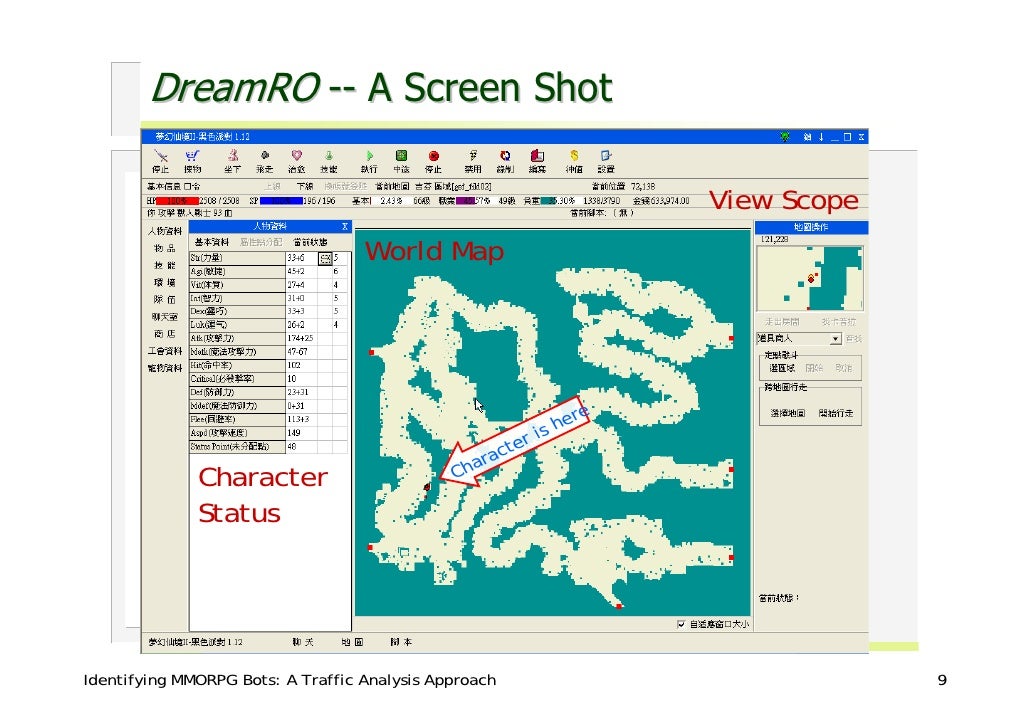Click the green potion Skill toolbar icon
1030x728 pixels.
328,156
